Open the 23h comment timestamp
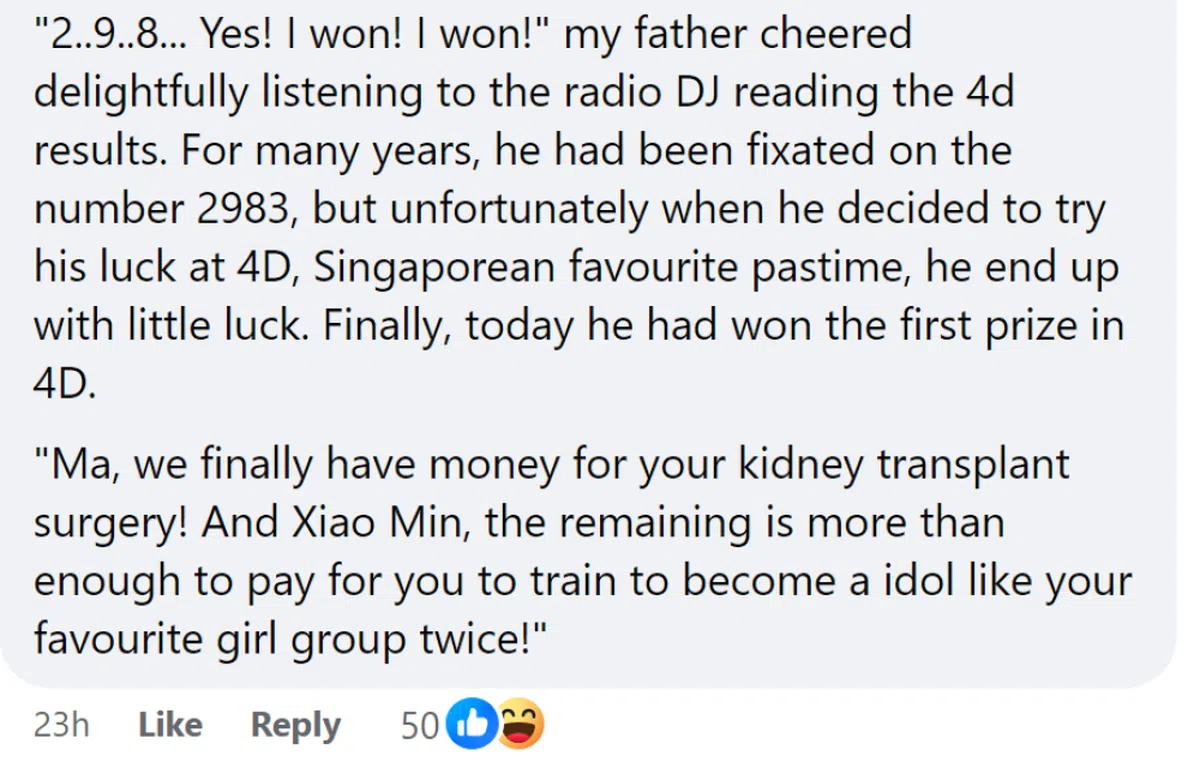The image size is (1200, 774). 62,725
